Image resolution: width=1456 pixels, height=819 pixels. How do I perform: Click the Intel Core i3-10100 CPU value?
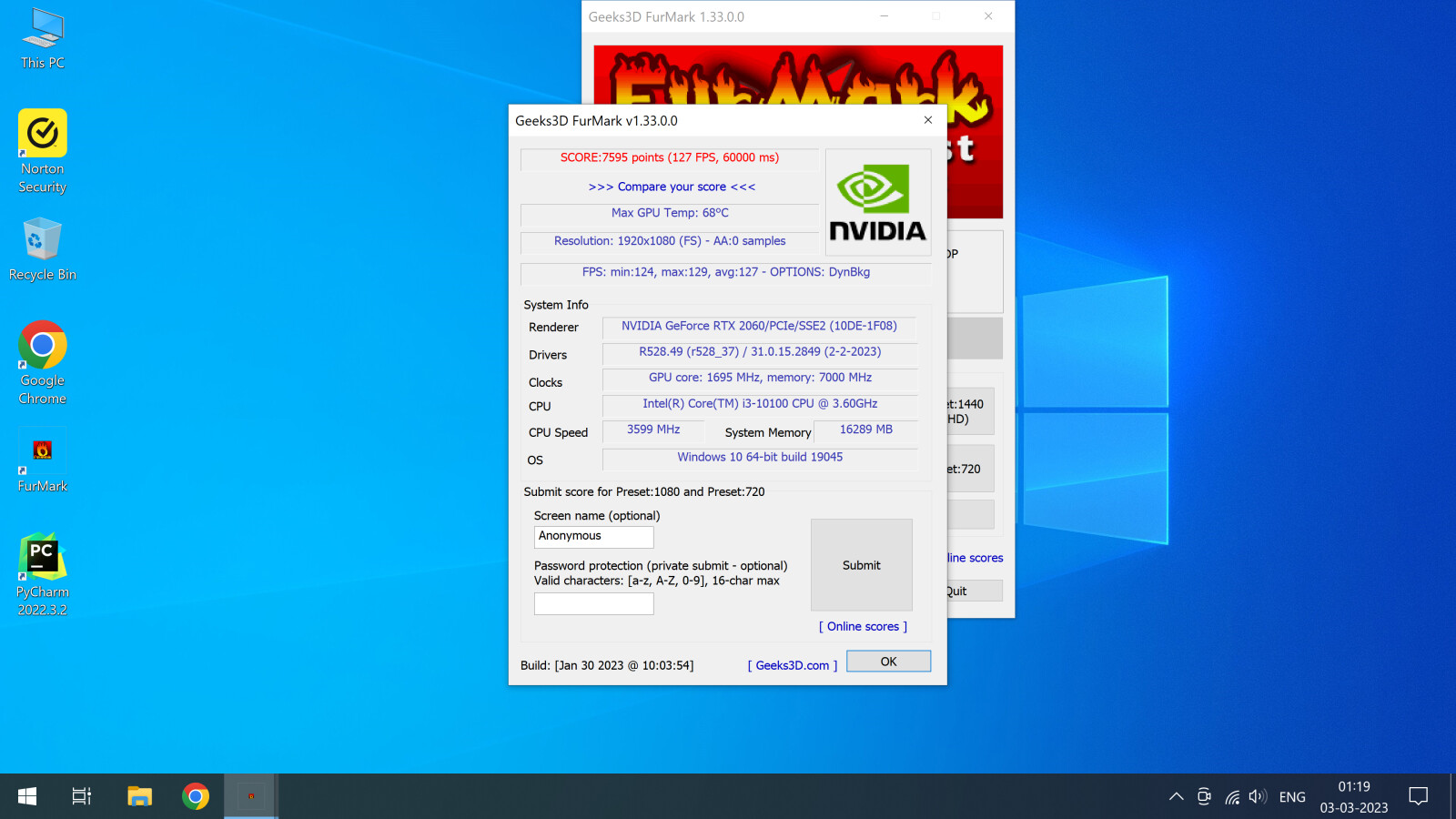pyautogui.click(x=760, y=404)
